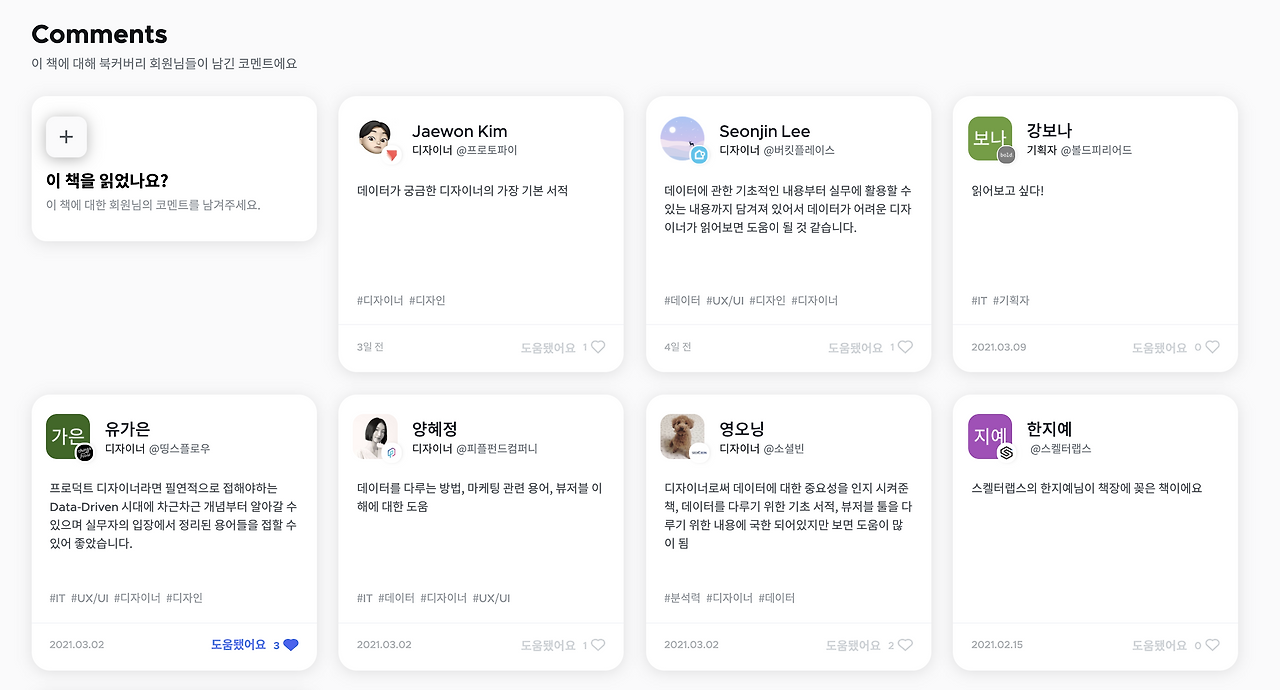Viewport: 1280px width, 690px height.
Task: Click the 버킷플레이스 house badge on Seonjin Lee's avatar
Action: 700,156
